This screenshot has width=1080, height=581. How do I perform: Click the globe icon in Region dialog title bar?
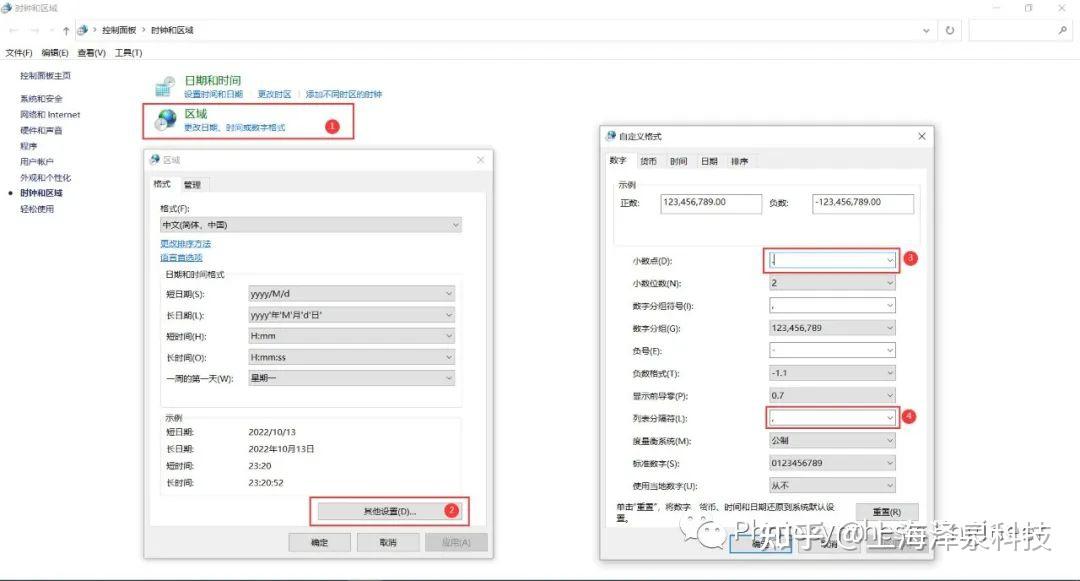[156, 159]
